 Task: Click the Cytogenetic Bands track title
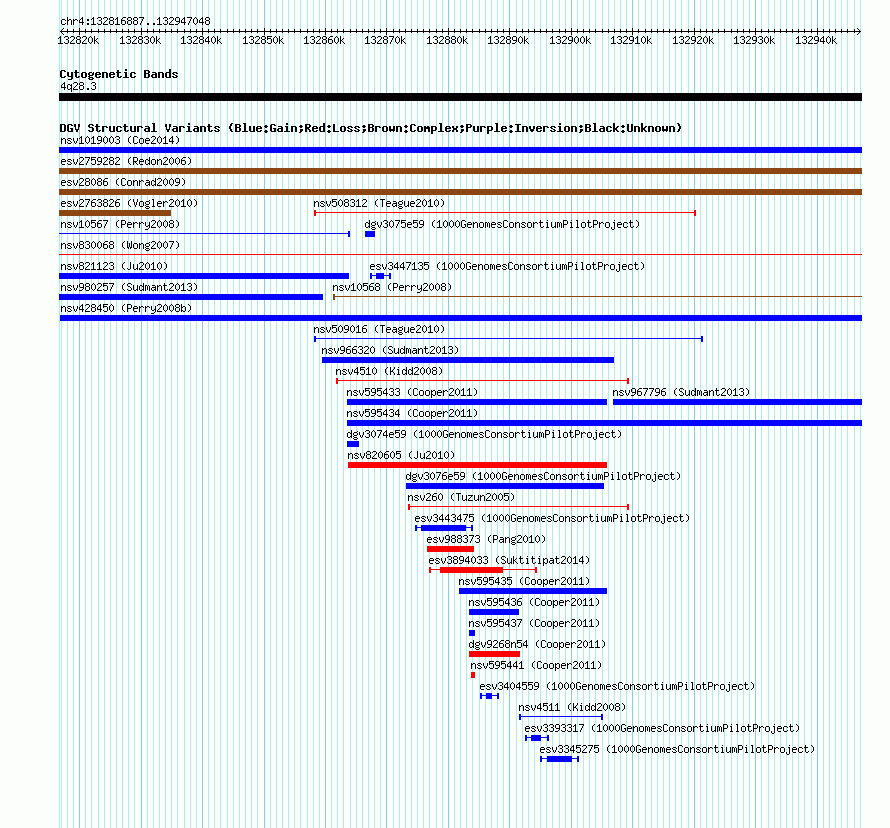[119, 74]
